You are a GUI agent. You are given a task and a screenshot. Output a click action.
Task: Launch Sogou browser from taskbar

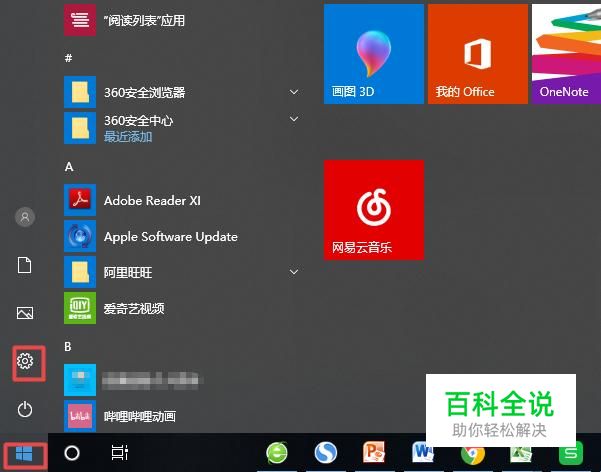(x=326, y=453)
